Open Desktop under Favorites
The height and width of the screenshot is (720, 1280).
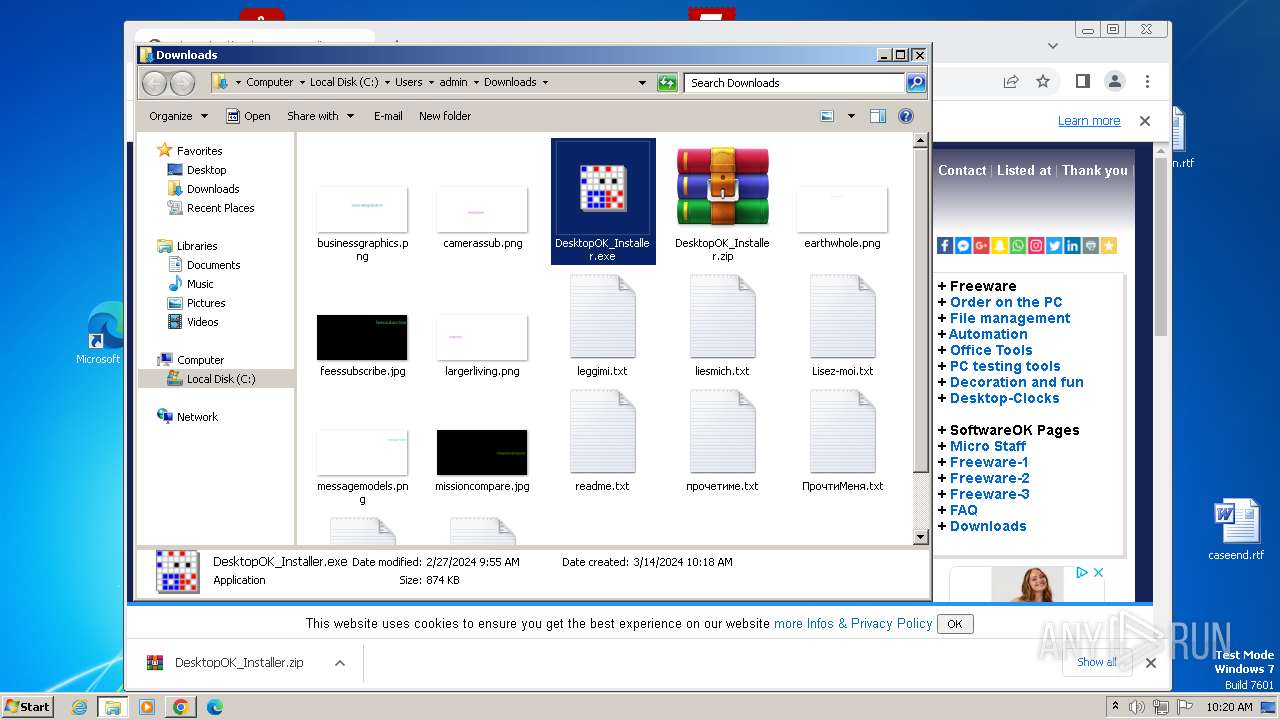pyautogui.click(x=206, y=170)
